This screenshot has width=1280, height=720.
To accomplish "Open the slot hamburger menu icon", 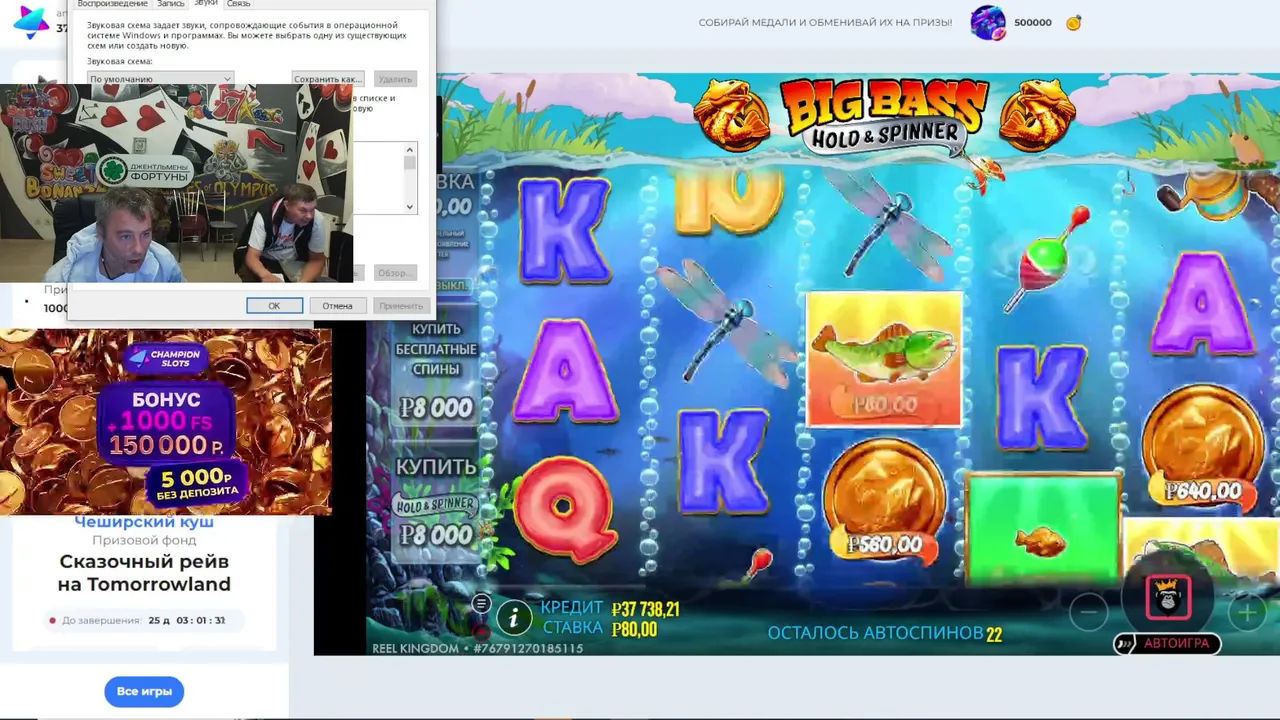I will tap(481, 603).
